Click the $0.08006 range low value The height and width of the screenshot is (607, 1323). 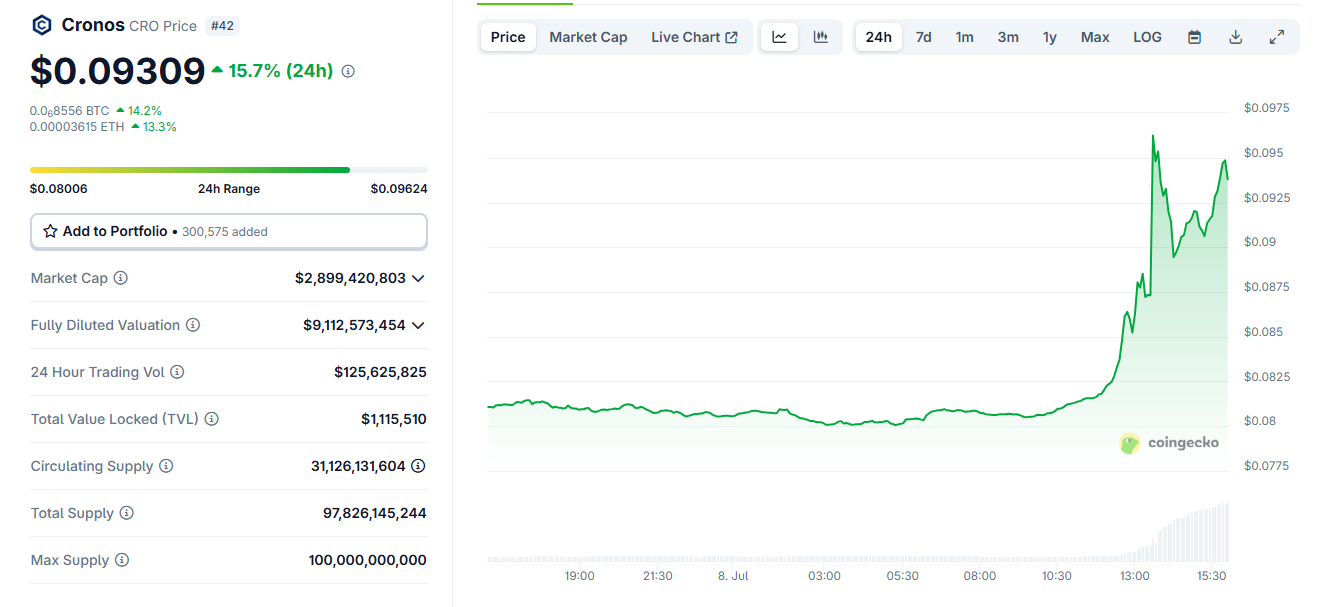58,189
